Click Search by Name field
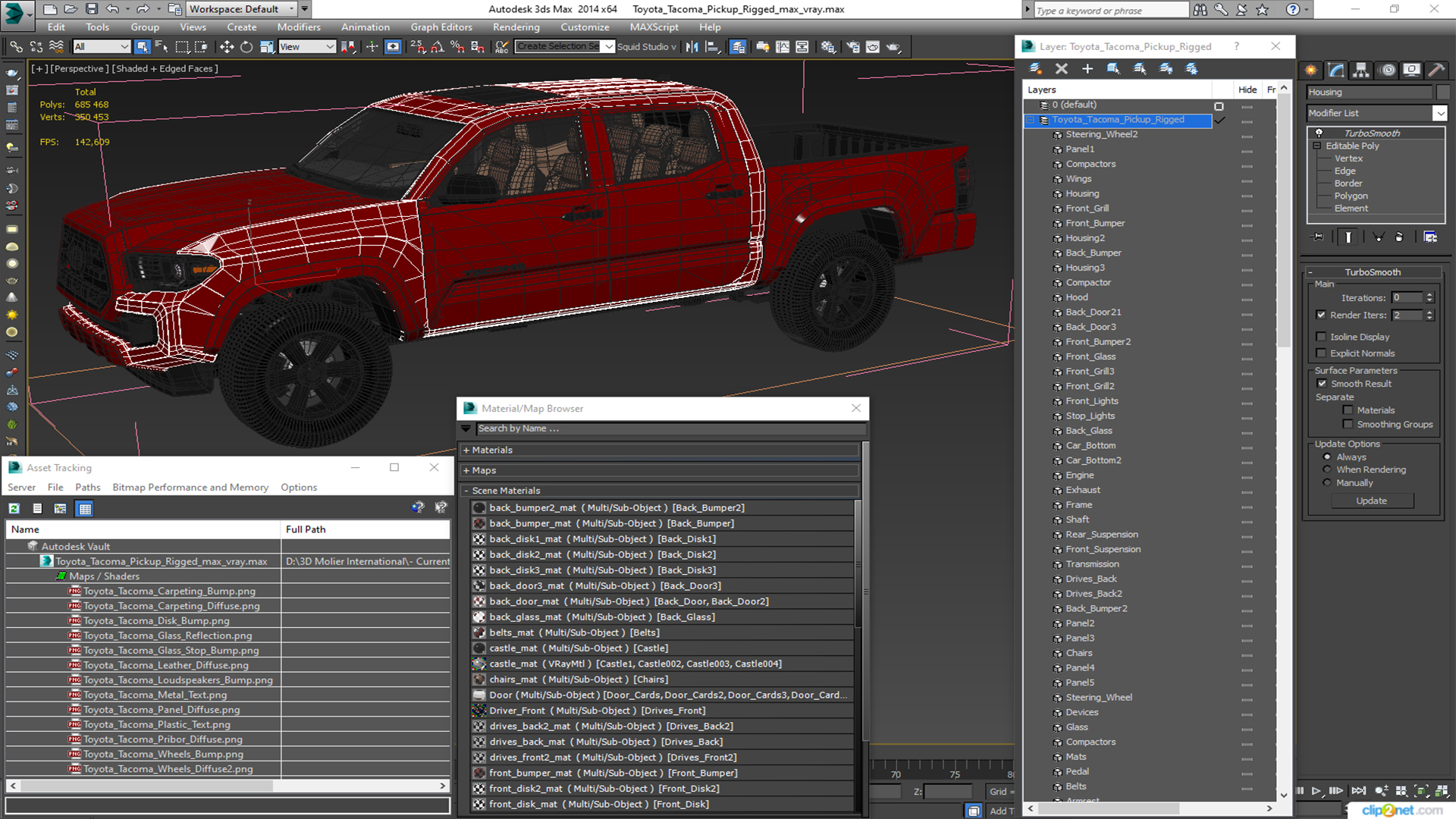 click(670, 429)
